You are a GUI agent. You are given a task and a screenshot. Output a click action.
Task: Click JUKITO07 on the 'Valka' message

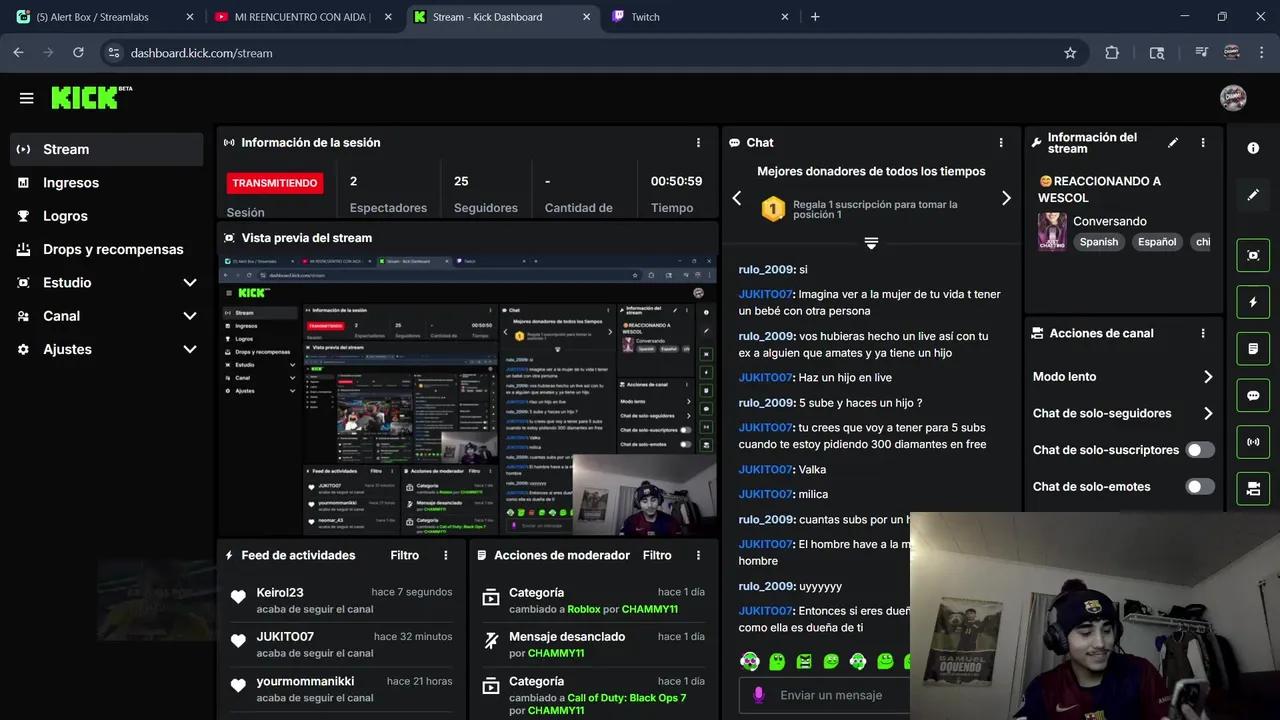[x=766, y=470]
